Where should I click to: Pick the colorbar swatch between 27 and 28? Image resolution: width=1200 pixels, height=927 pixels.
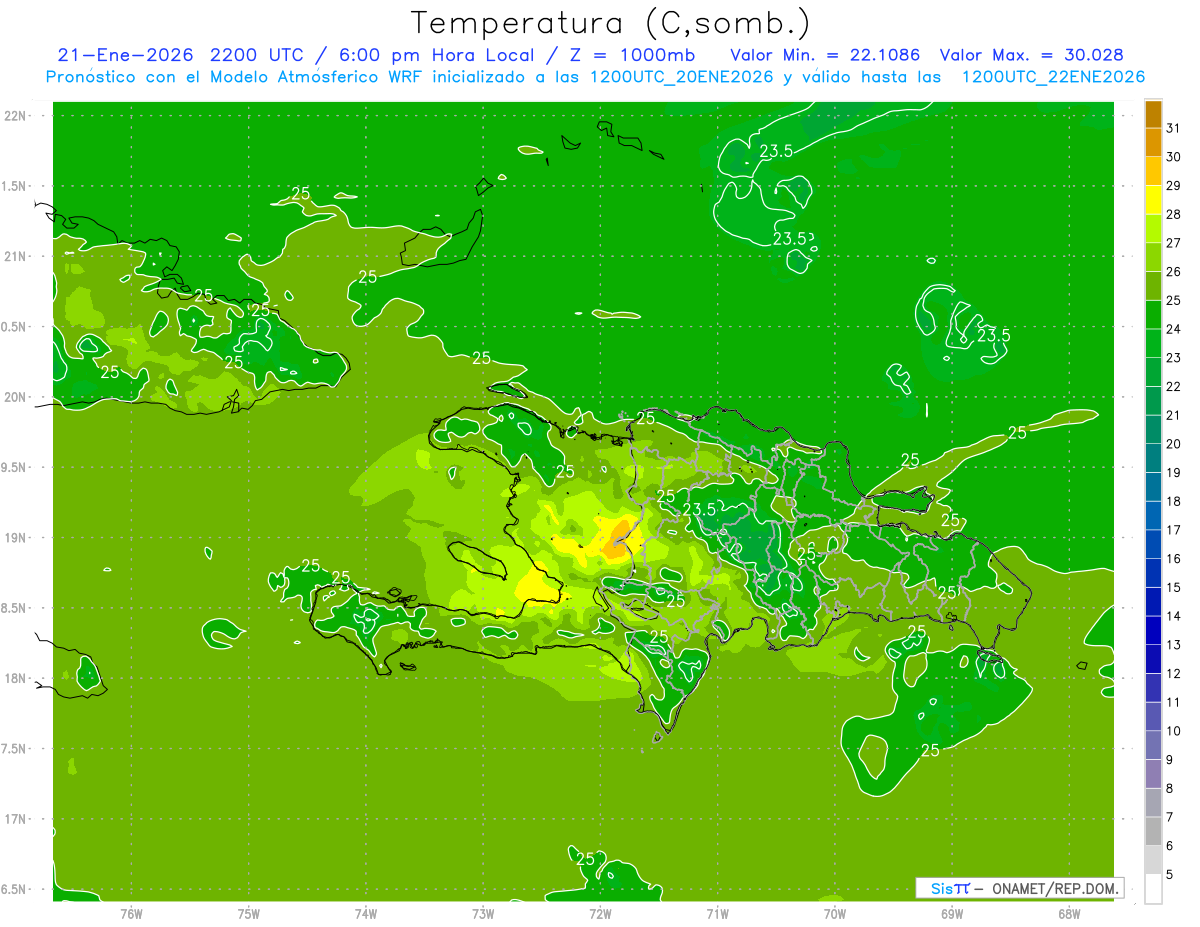(x=1153, y=228)
